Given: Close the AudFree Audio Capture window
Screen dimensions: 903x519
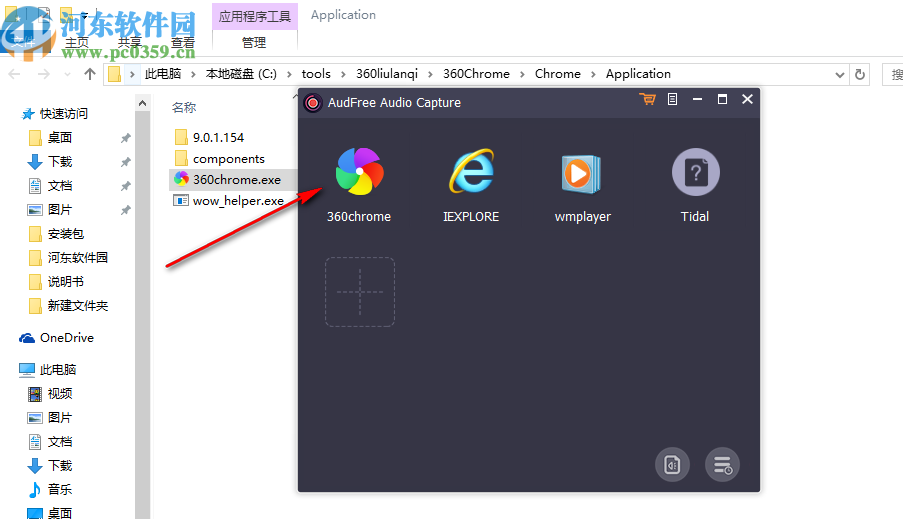Looking at the screenshot, I should (748, 99).
